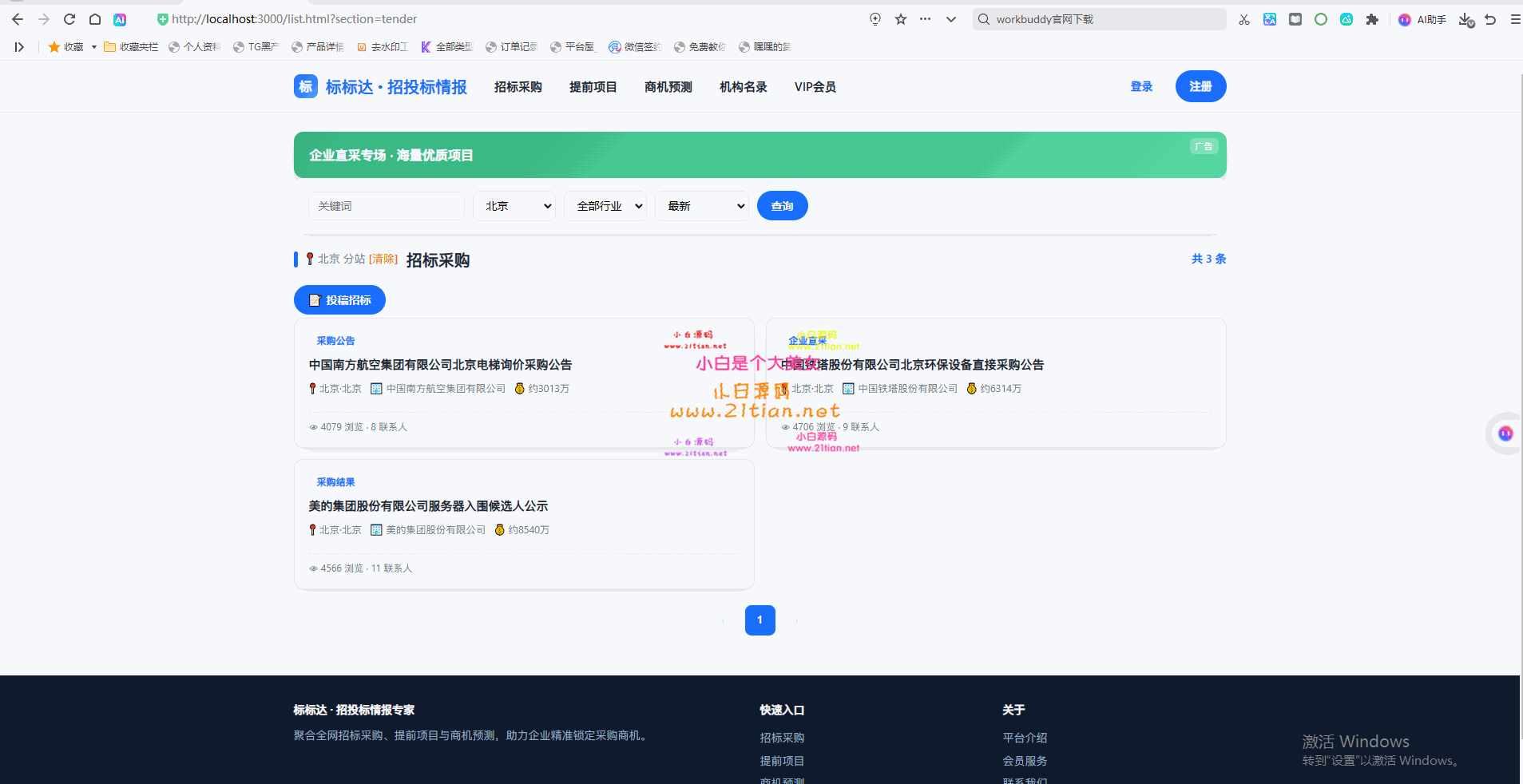Image resolution: width=1523 pixels, height=784 pixels.
Task: Toggle the bookmarks sidebar expand icon
Action: [19, 47]
